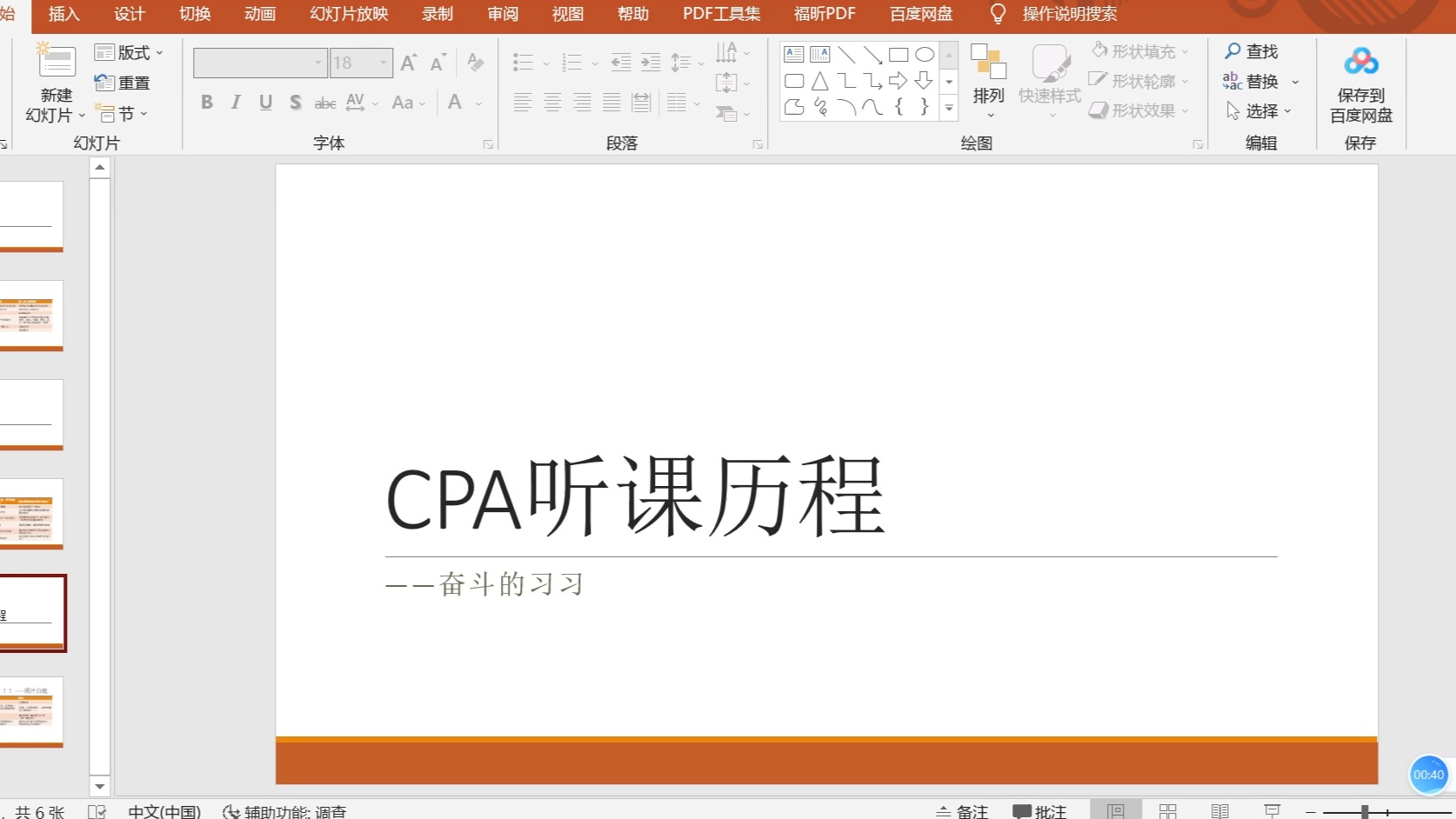The height and width of the screenshot is (819, 1456).
Task: Select the right arrow shape
Action: pos(898,81)
